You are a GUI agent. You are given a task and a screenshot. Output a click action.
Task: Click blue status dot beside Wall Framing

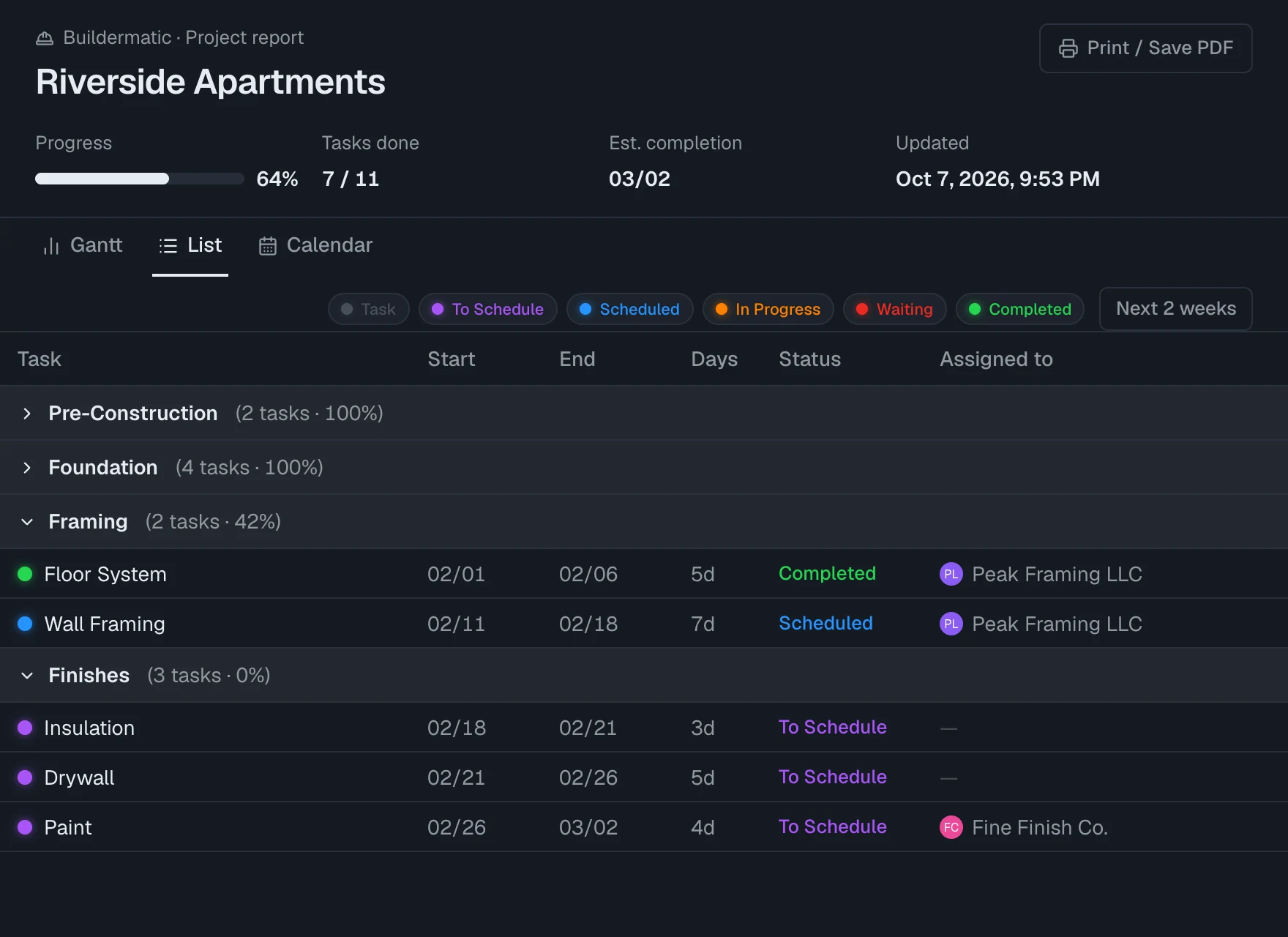pyautogui.click(x=25, y=624)
